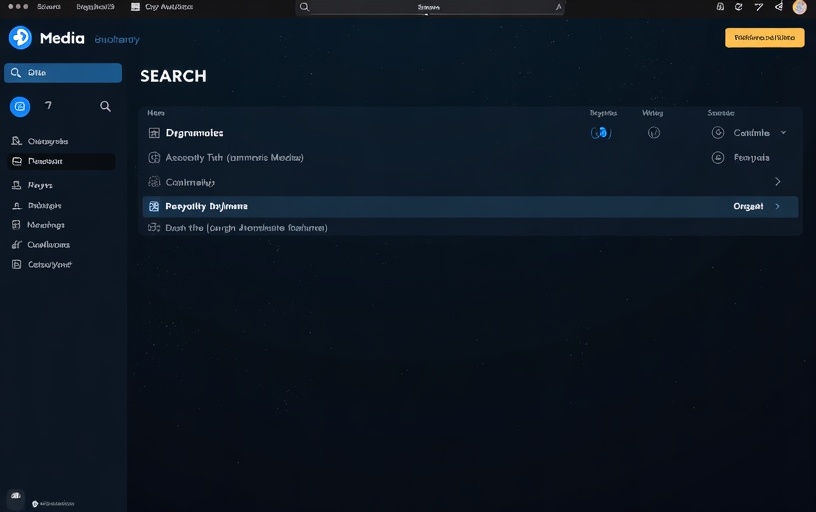Screen dimensions: 816x512
Task: Select the Dash the row text
Action: click(246, 228)
